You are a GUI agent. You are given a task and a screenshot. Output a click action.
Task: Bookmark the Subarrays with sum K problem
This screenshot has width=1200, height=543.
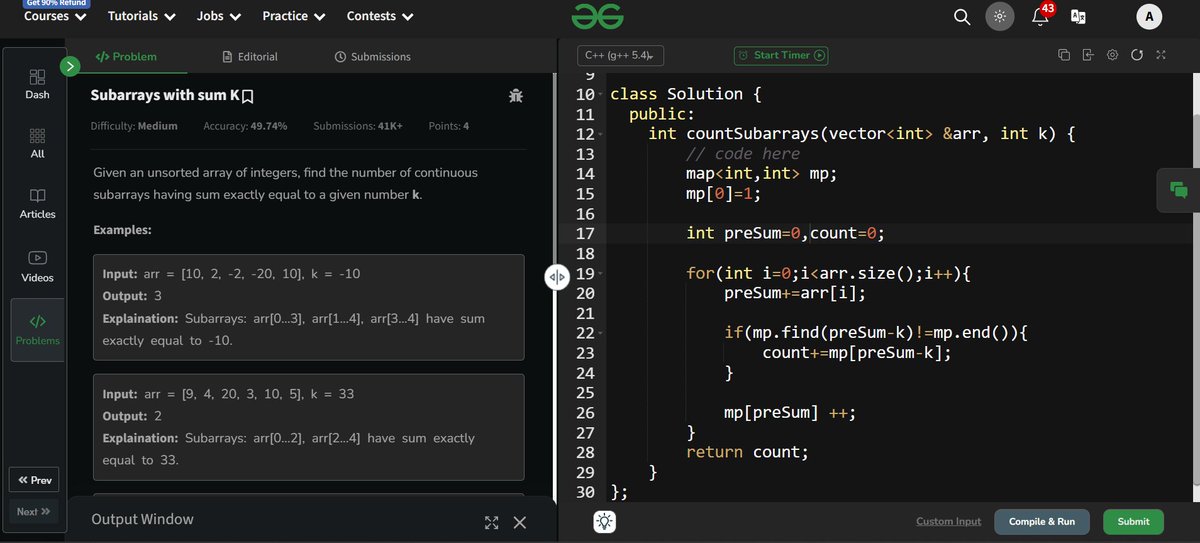pos(248,97)
